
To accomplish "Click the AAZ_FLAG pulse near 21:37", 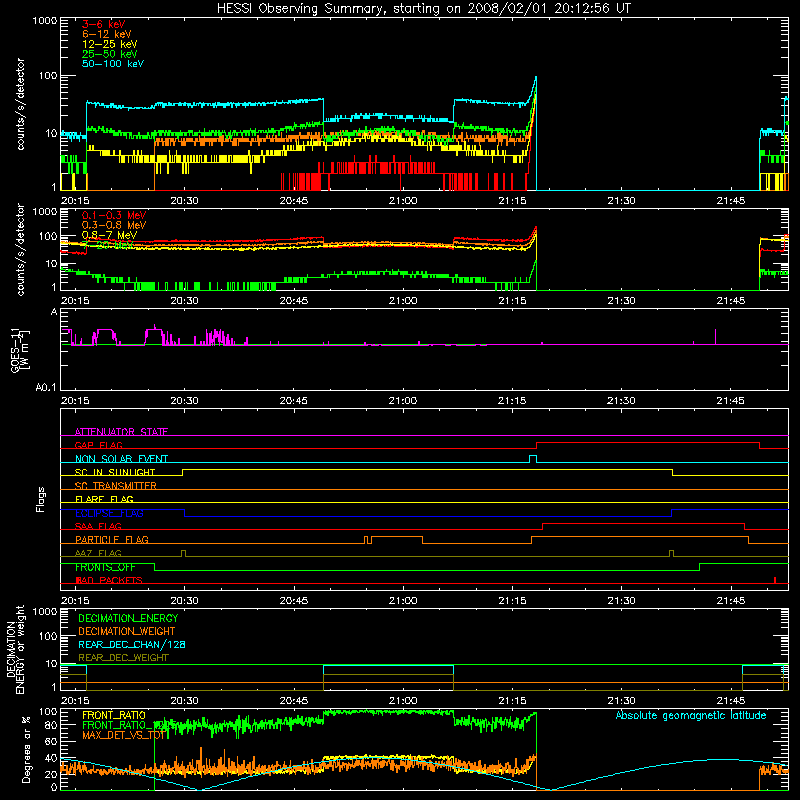I will point(671,553).
